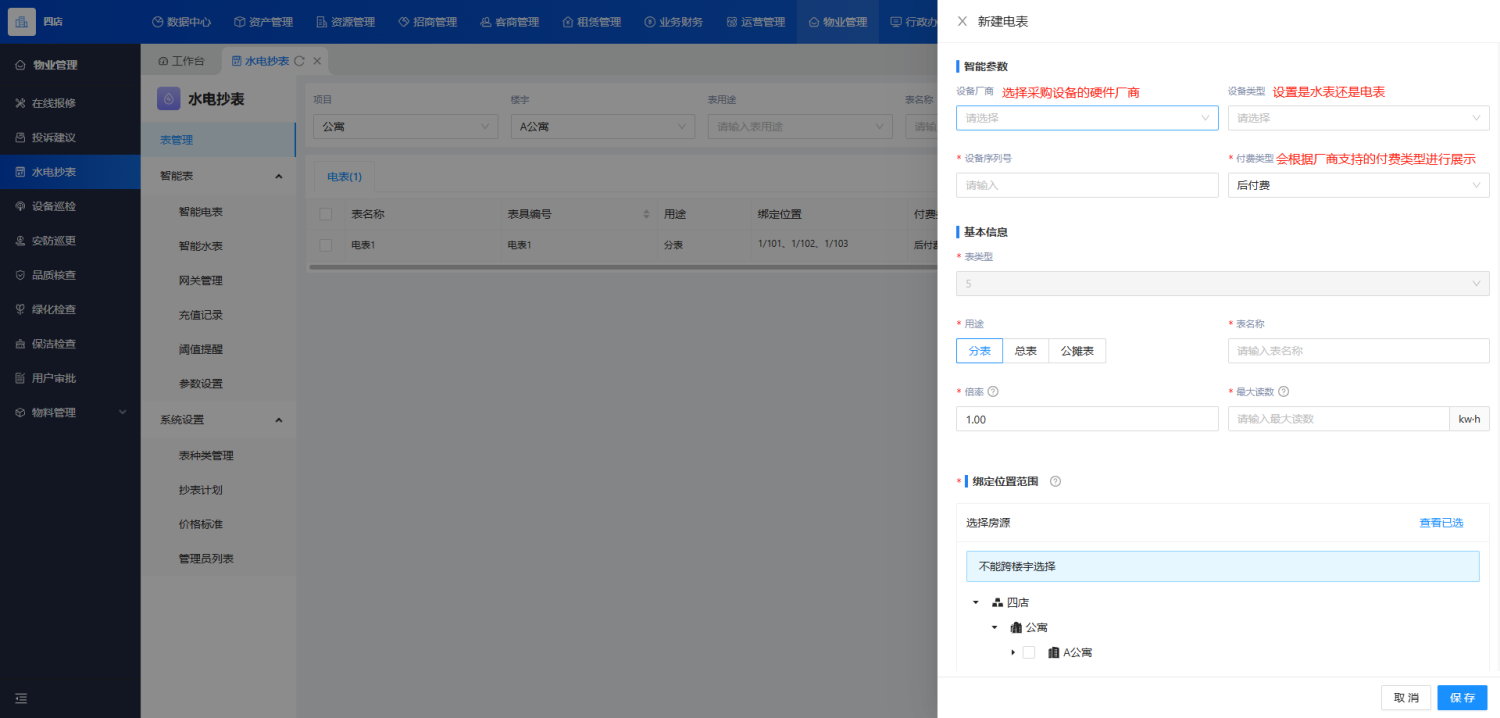Screen dimensions: 1500x718
Task: Select the 物业管理 top navigation item
Action: [837, 22]
